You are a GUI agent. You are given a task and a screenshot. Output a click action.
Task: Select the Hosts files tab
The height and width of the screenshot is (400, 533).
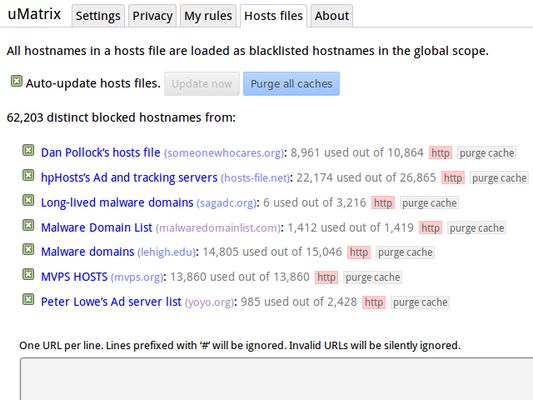click(273, 16)
